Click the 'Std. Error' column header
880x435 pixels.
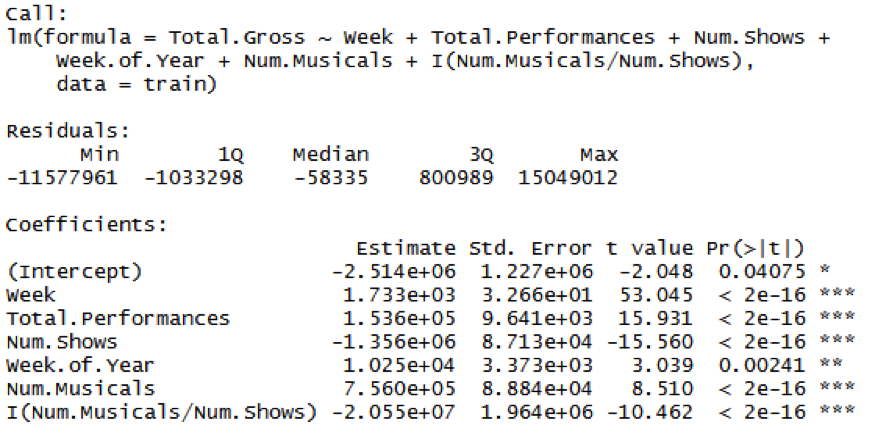tap(530, 248)
